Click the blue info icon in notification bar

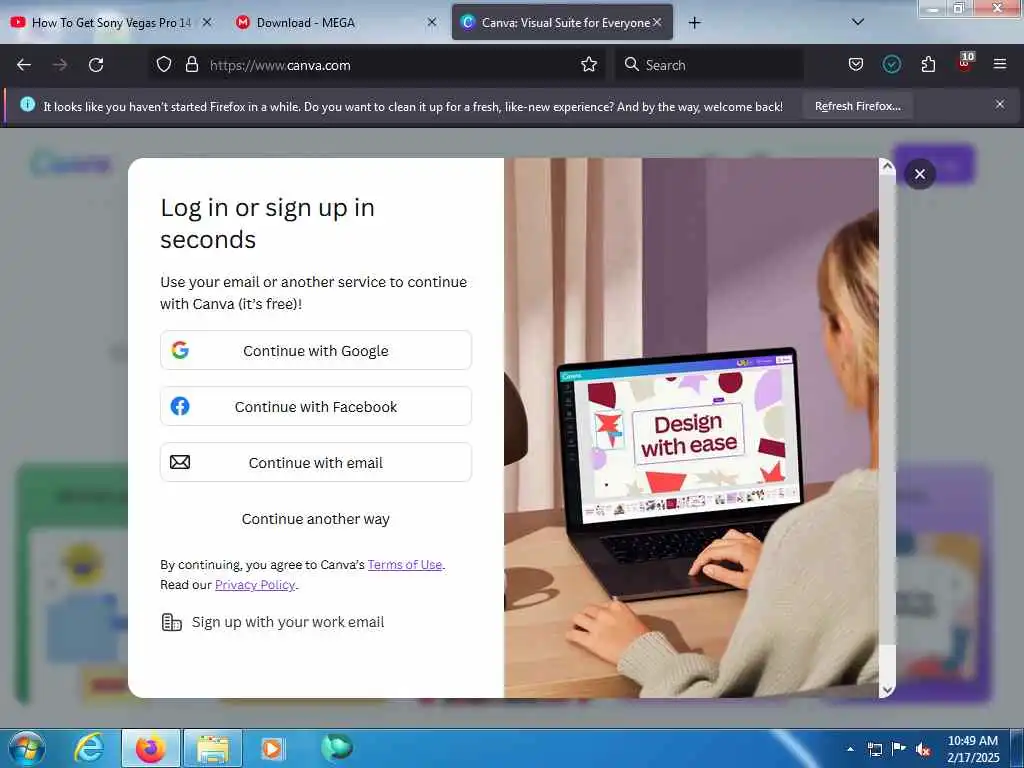[x=27, y=104]
